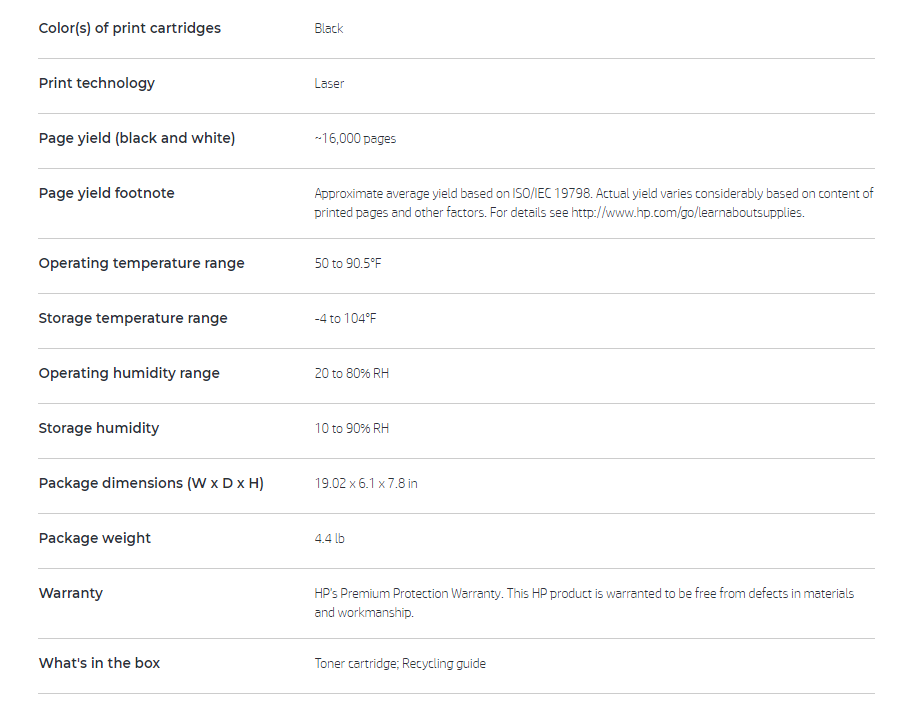This screenshot has width=916, height=709.
Task: Select the Black cartridge color value
Action: 328,29
